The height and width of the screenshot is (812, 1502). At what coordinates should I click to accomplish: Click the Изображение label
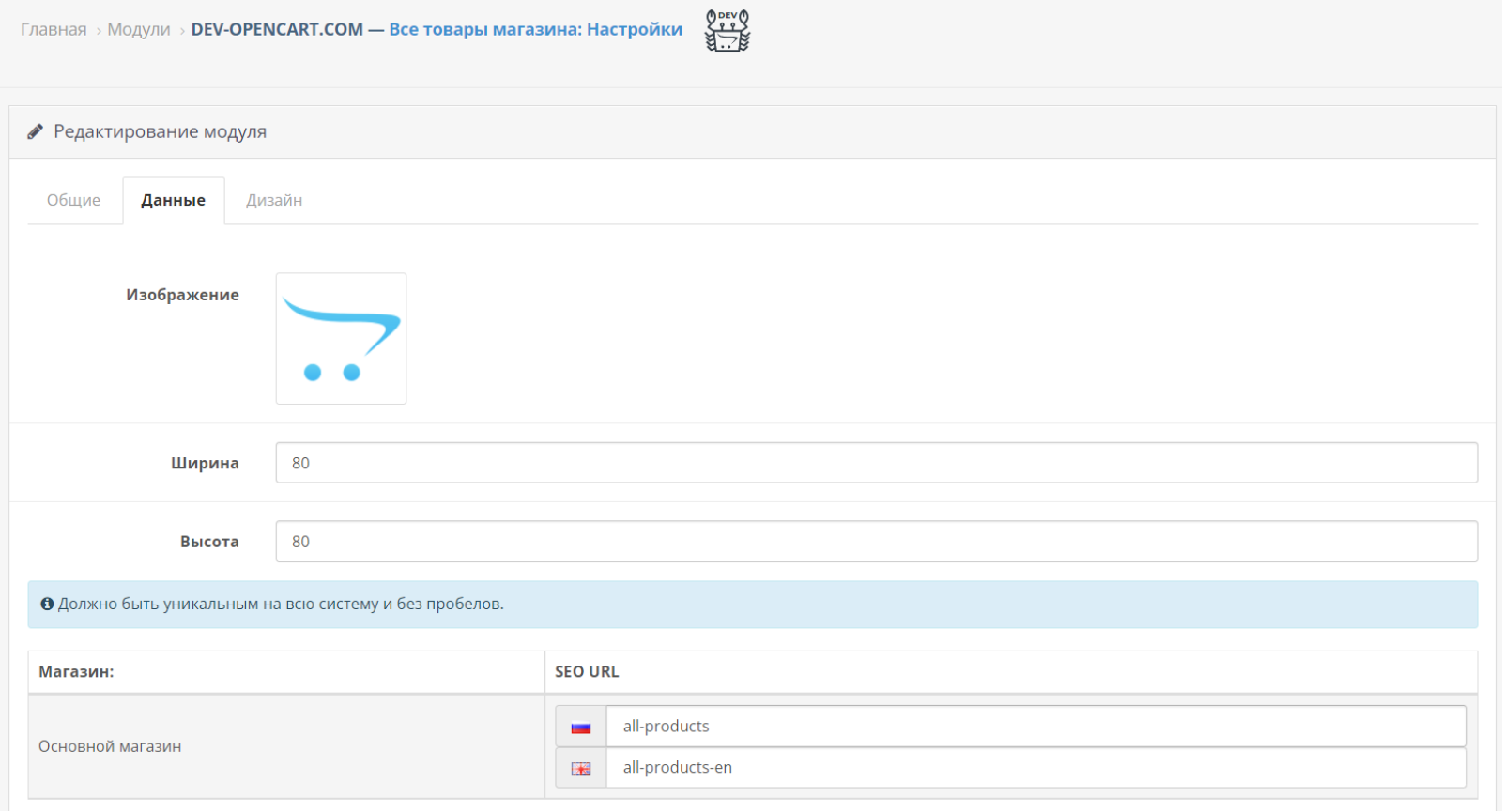(183, 295)
